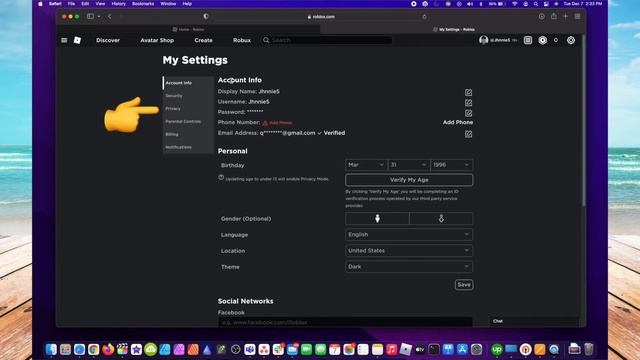
Task: Click the user avatar in the header
Action: 484,40
